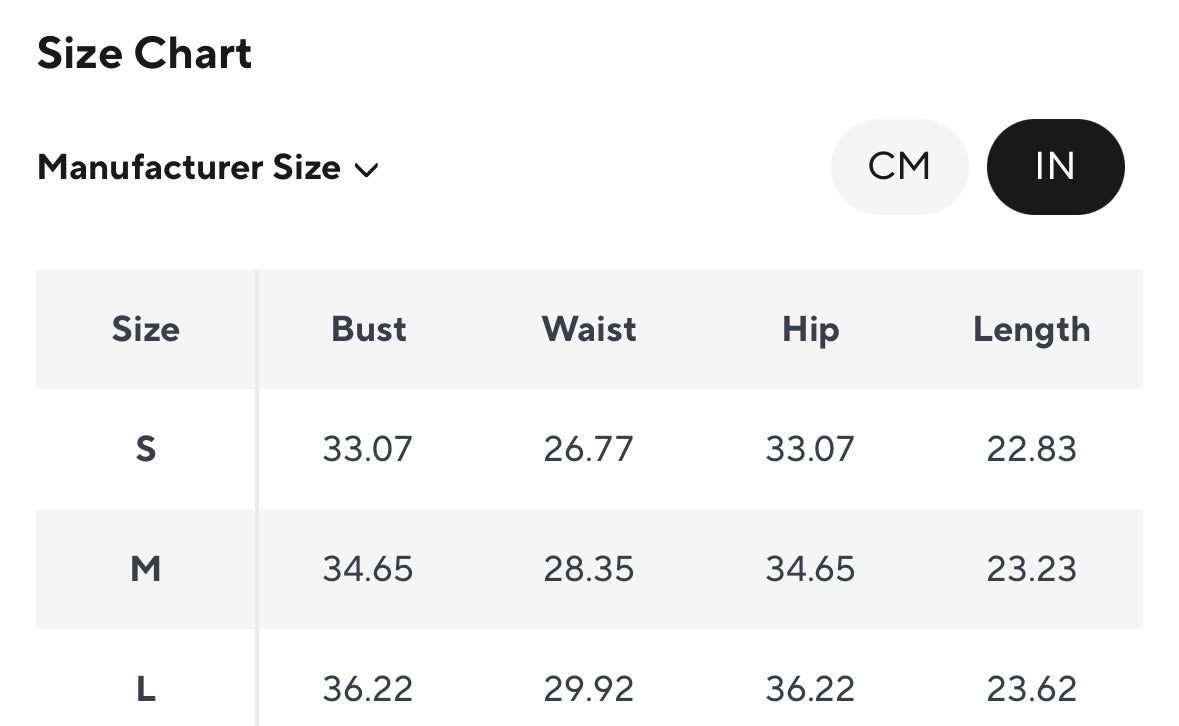Select the S size row label
This screenshot has height=726, width=1179.
(x=146, y=449)
